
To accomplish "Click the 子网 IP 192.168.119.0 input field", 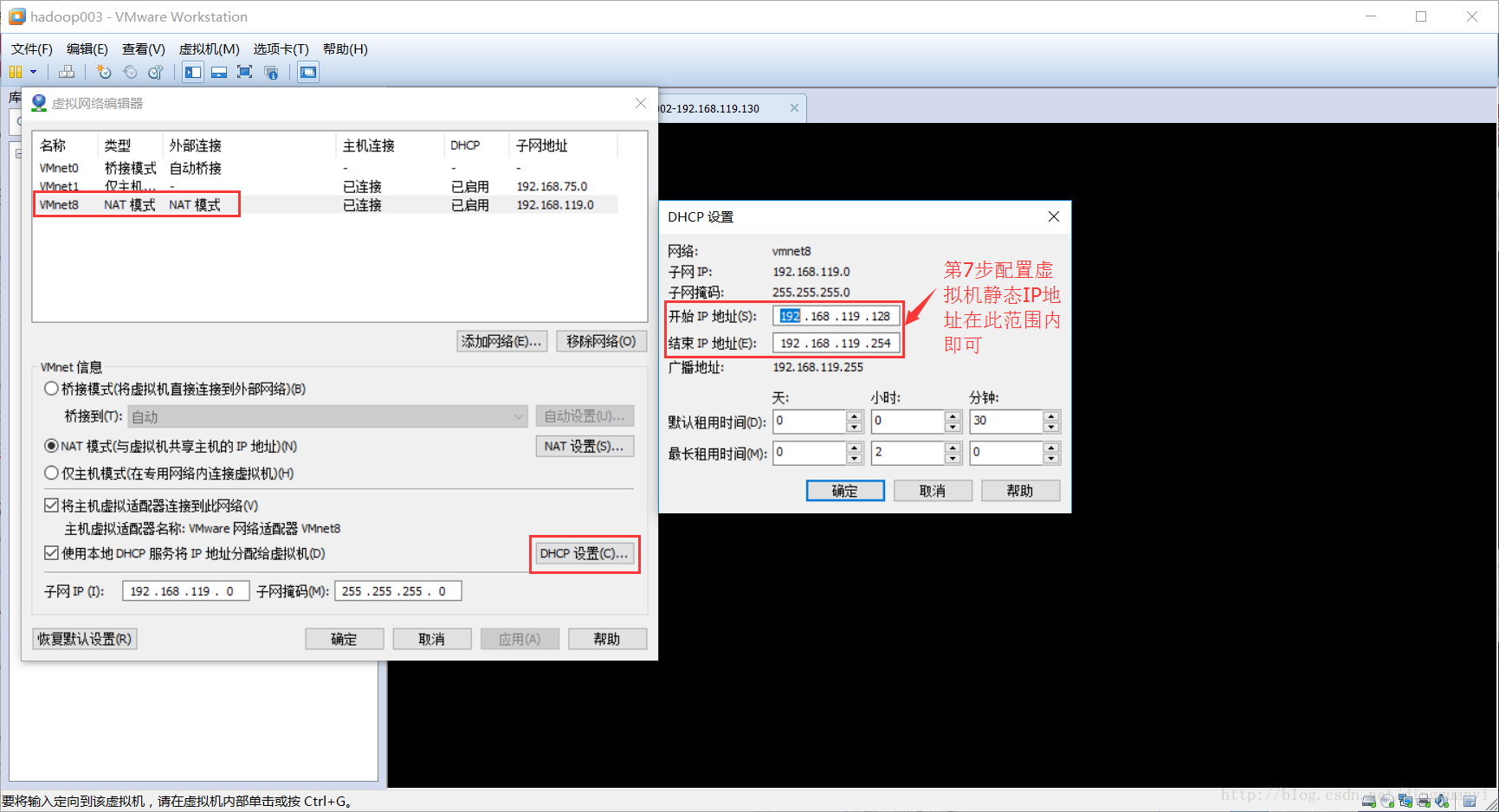I will point(185,591).
